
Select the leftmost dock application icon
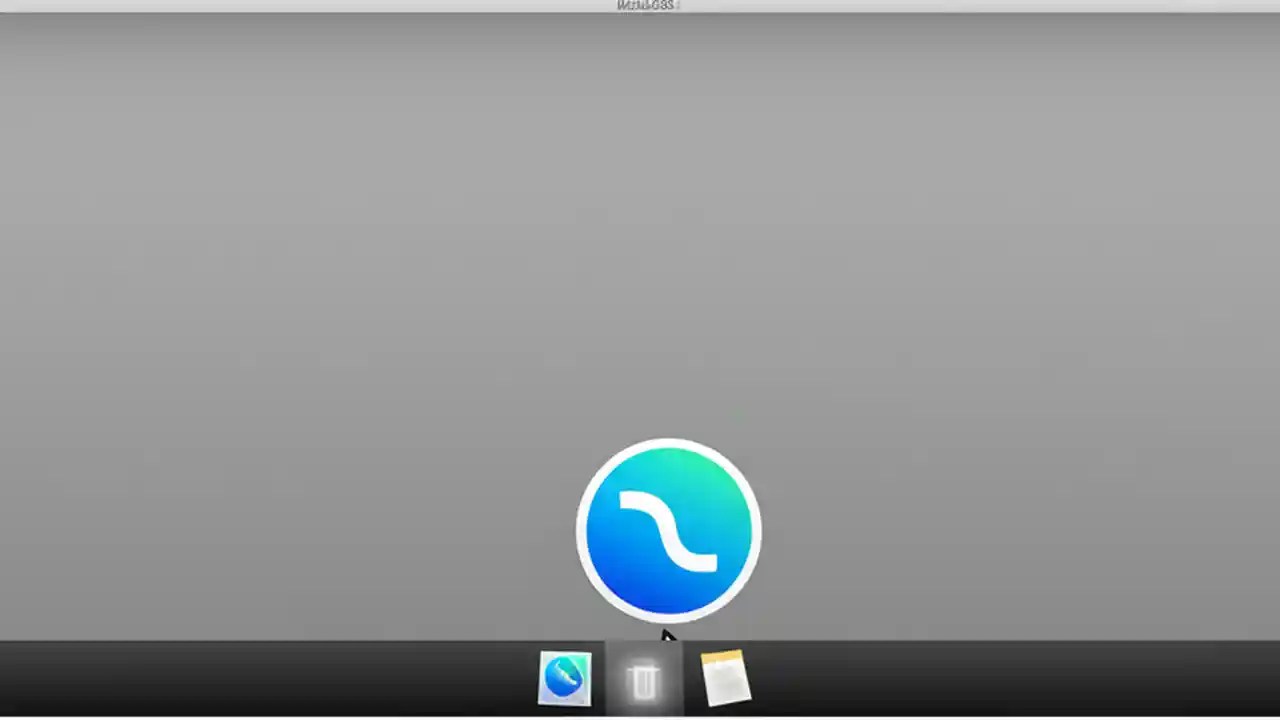click(565, 678)
